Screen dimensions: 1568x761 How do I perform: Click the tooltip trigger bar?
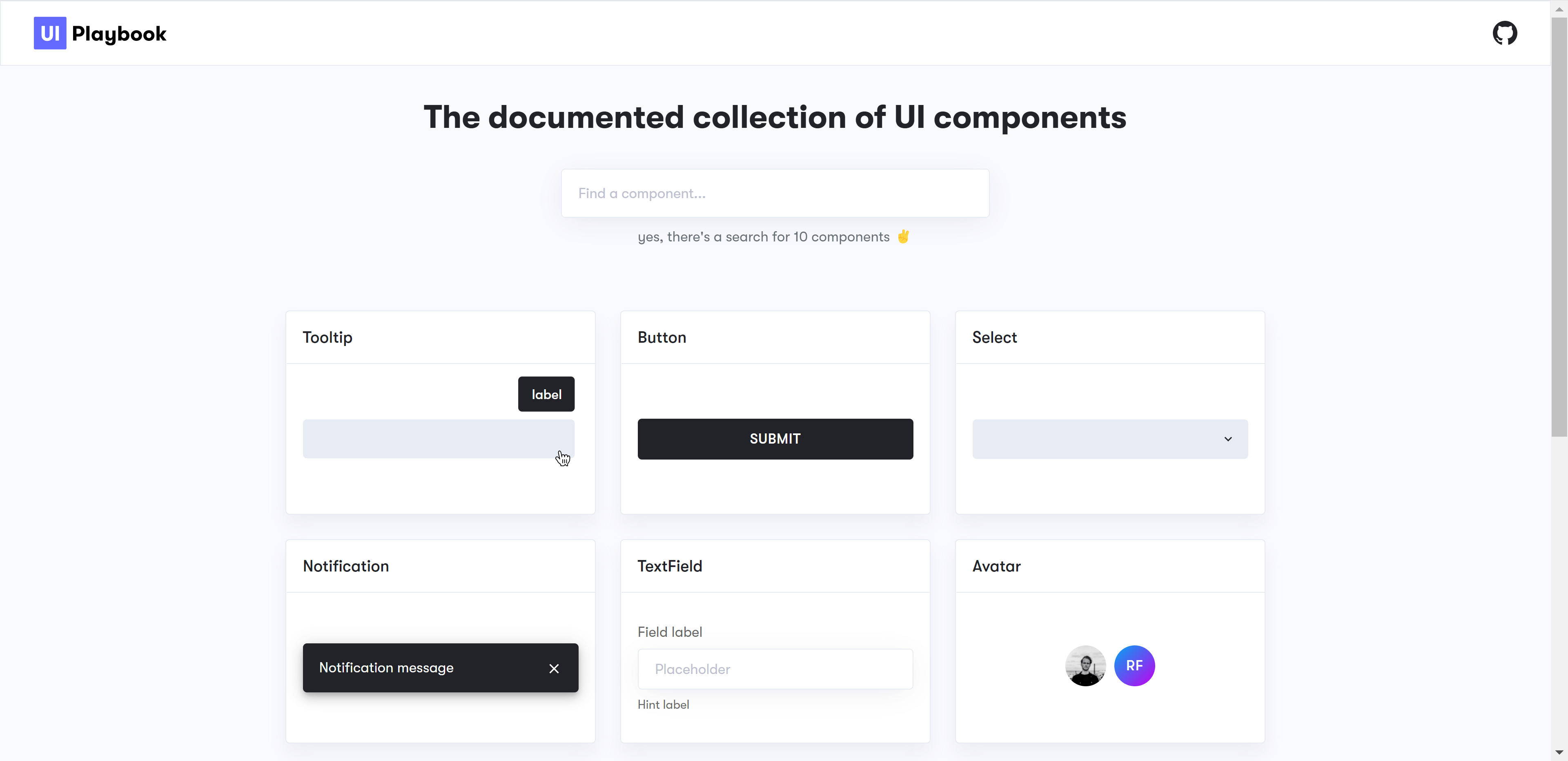[x=438, y=439]
